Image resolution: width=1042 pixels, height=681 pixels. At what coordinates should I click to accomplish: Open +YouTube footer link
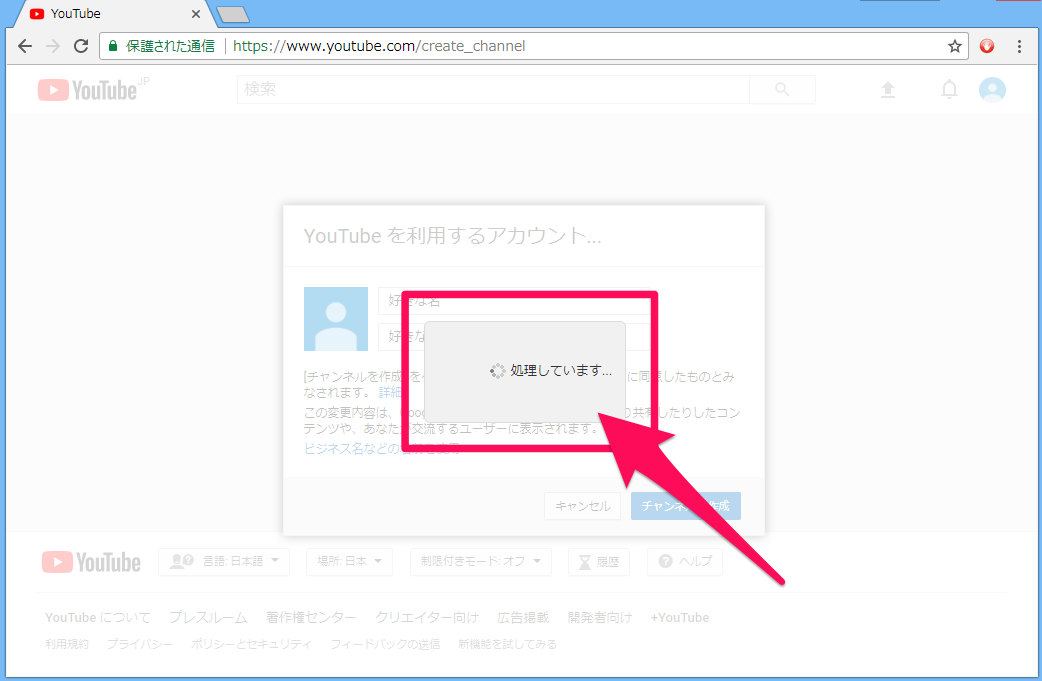click(x=680, y=618)
